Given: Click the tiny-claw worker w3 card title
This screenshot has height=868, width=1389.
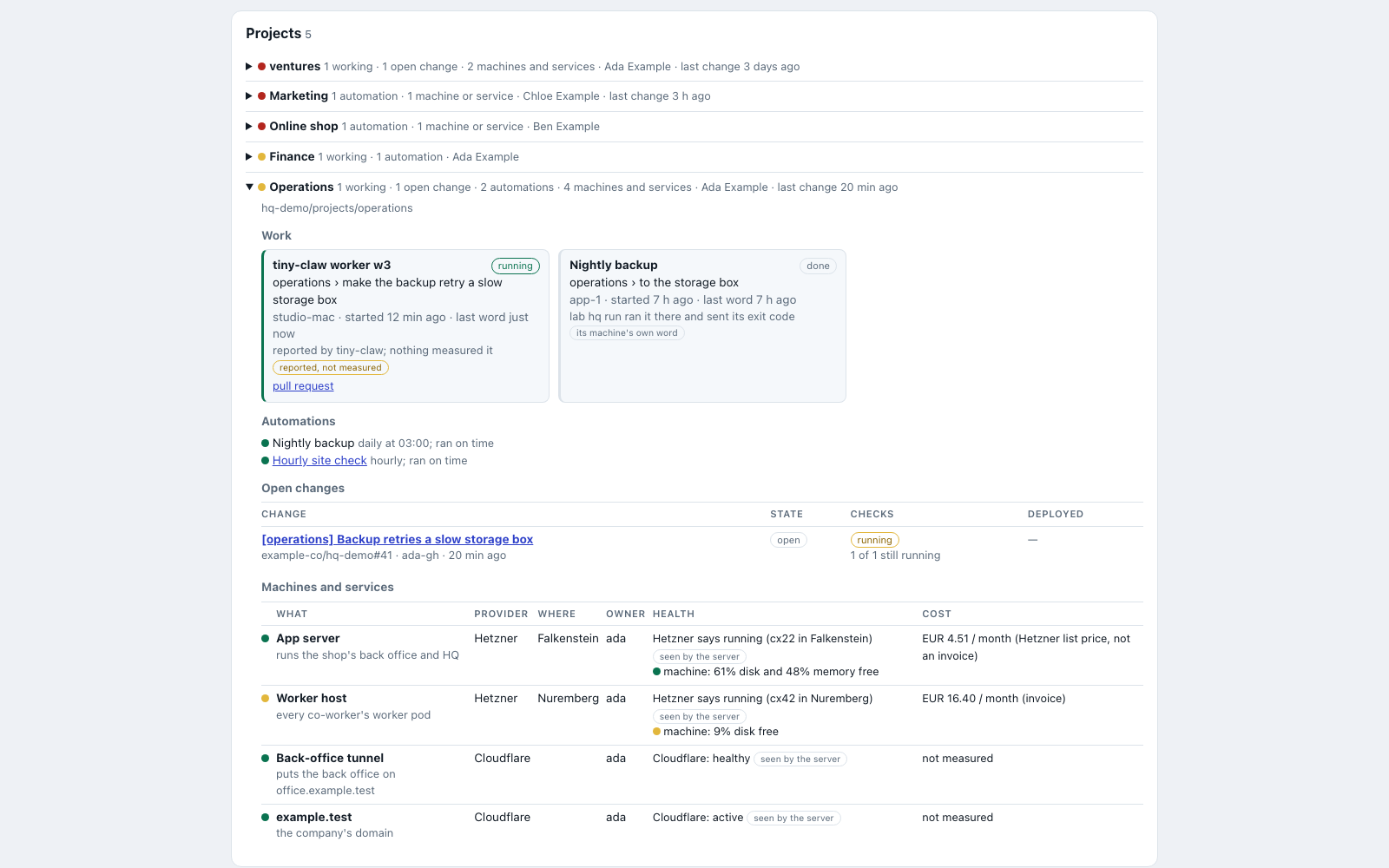Looking at the screenshot, I should point(332,266).
